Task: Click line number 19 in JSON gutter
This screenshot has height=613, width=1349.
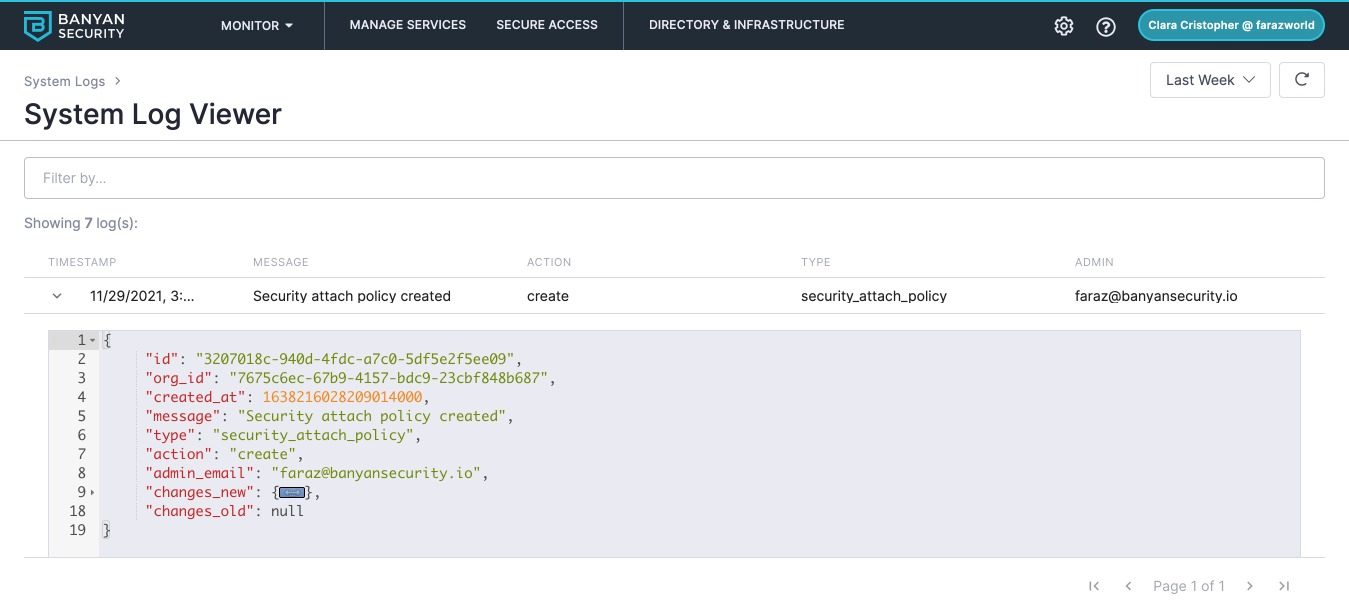Action: point(77,530)
